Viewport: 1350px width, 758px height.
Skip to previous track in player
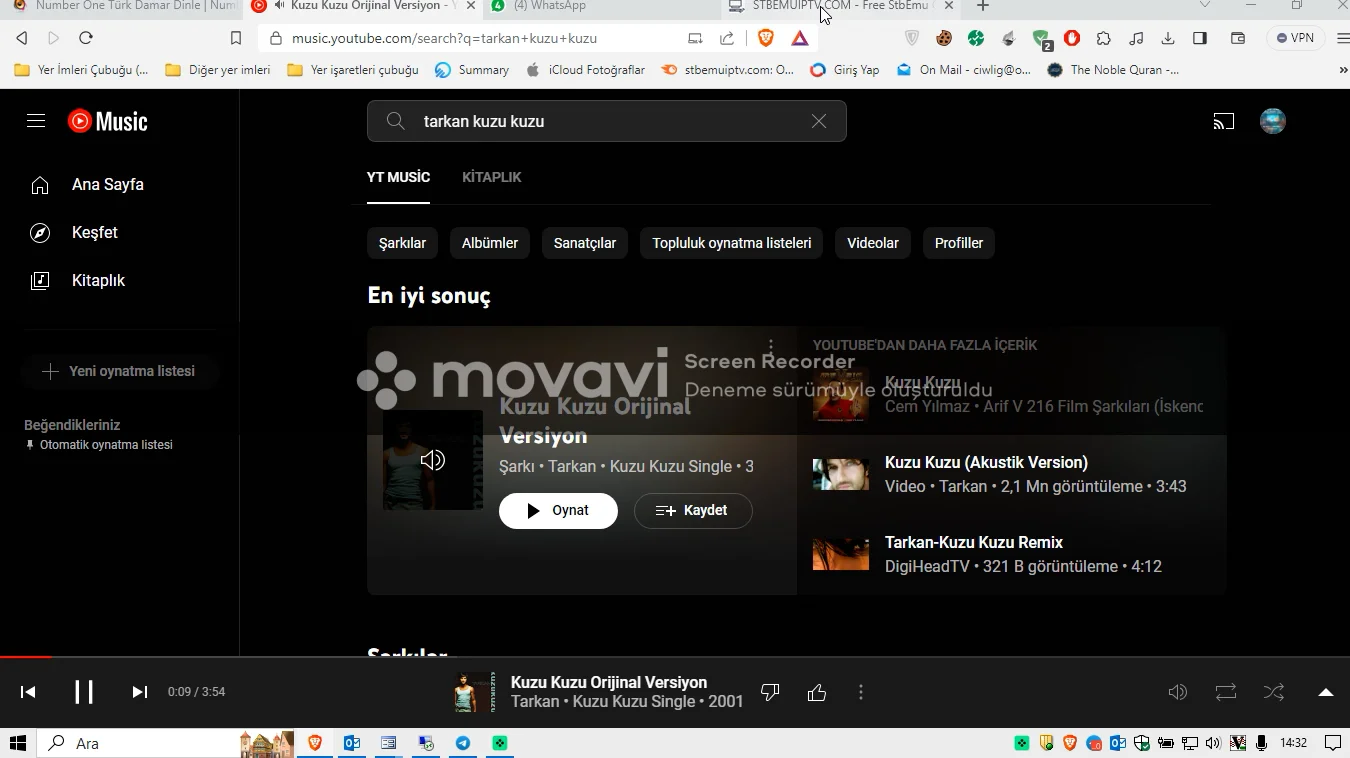(28, 692)
